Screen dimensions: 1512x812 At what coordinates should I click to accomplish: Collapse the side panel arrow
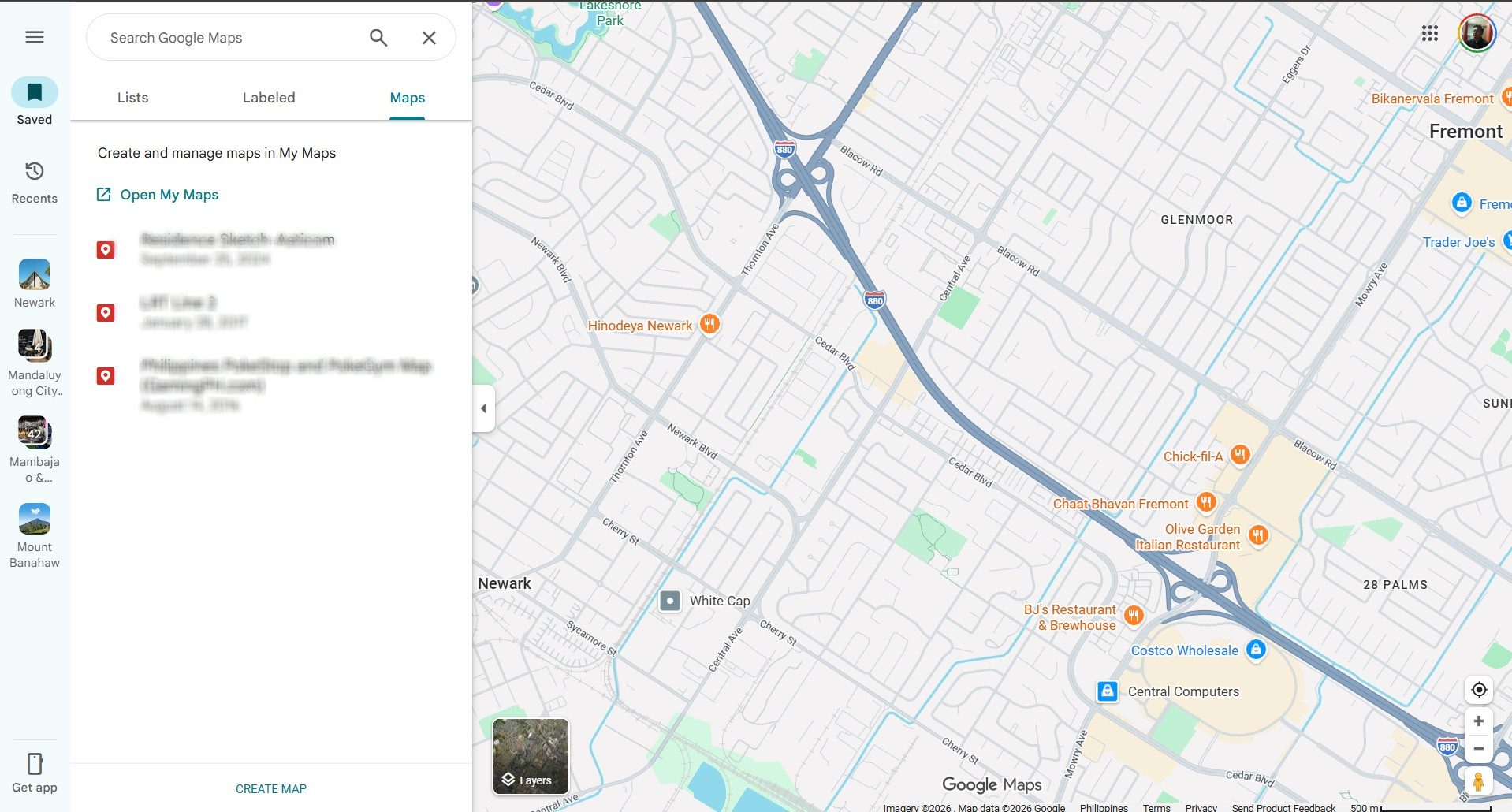[483, 408]
